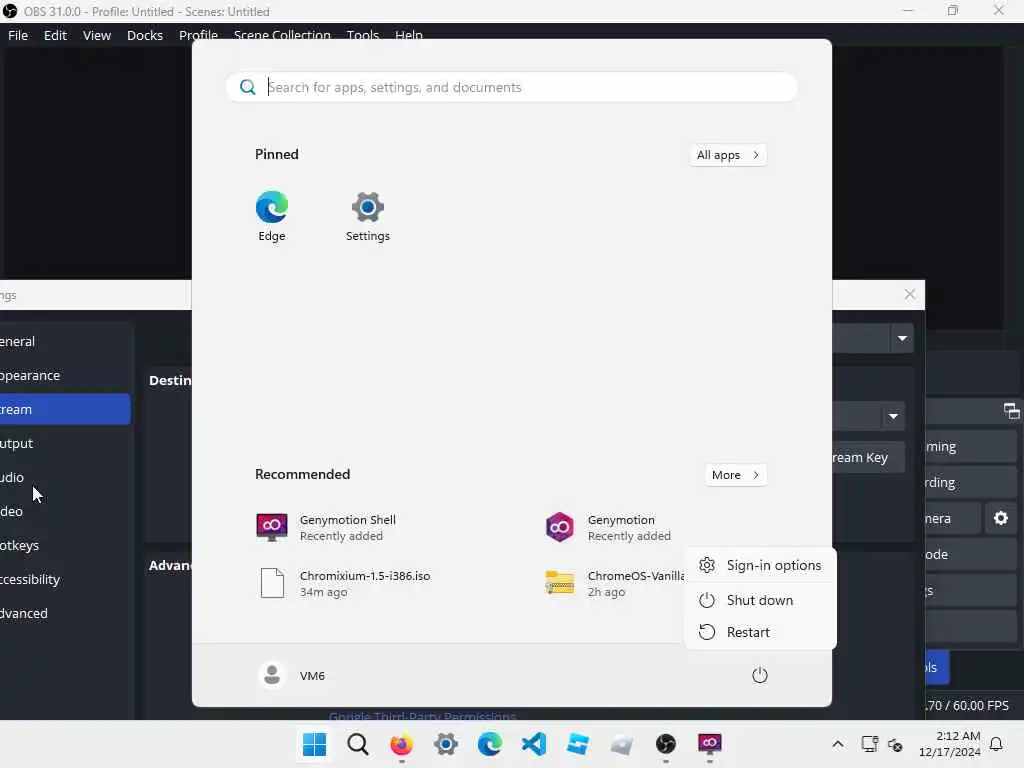This screenshot has width=1024, height=768.
Task: Select the Video settings category
Action: pos(65,511)
